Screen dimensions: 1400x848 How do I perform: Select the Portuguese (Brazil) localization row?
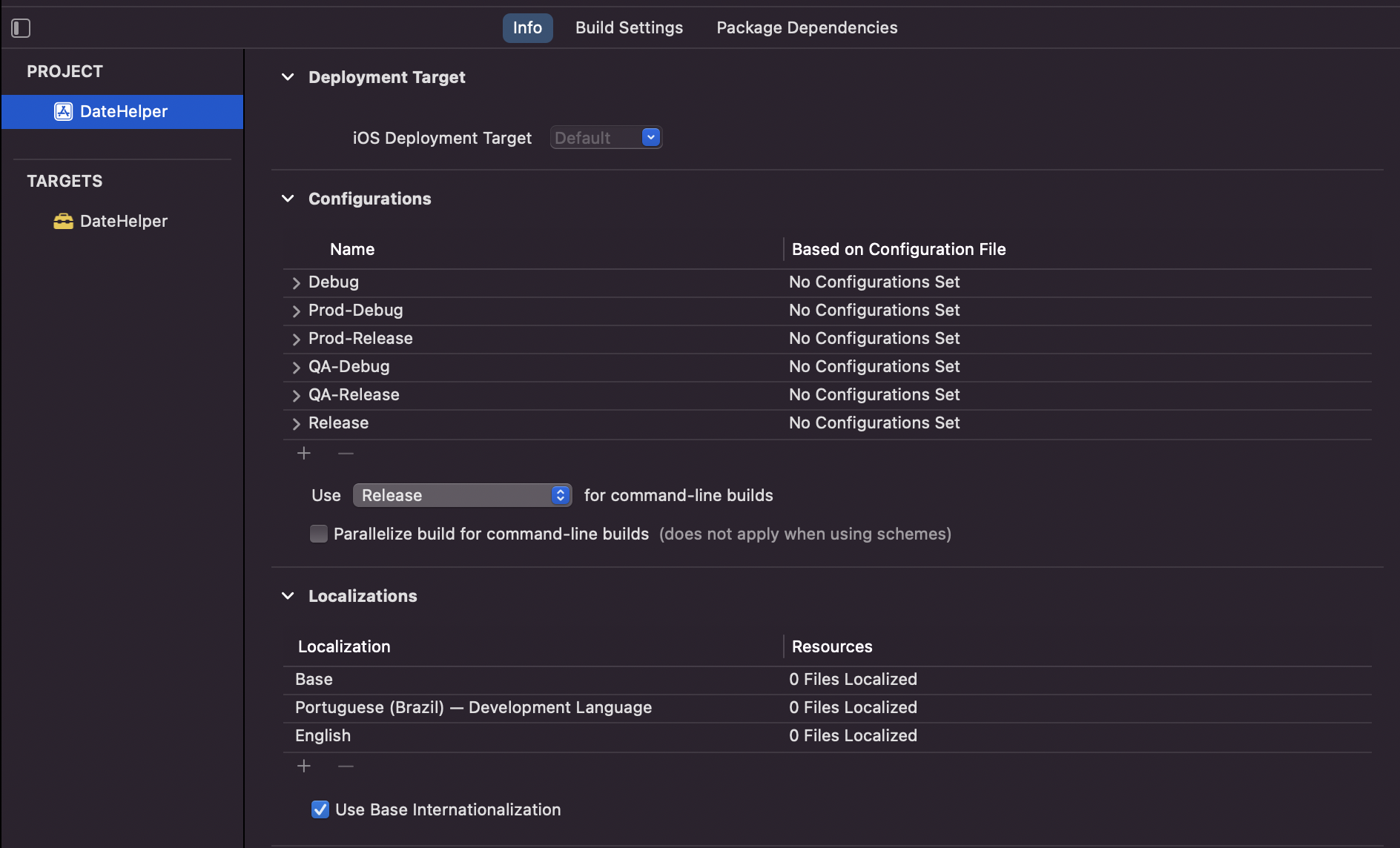tap(827, 708)
